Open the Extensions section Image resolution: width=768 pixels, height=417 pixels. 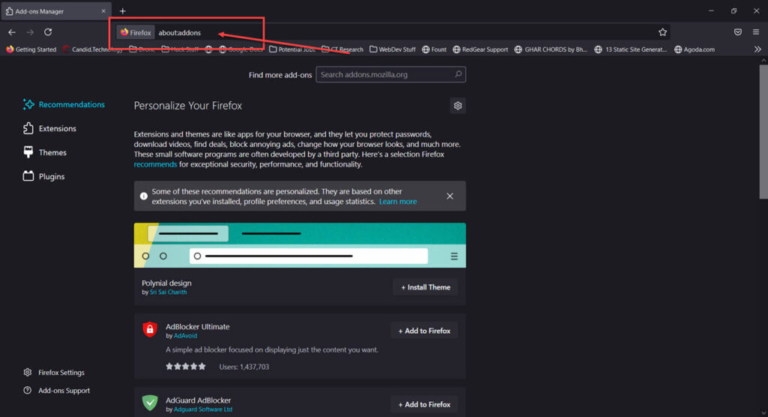pos(49,128)
